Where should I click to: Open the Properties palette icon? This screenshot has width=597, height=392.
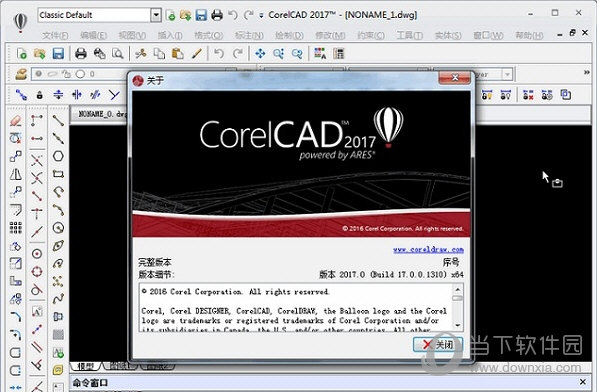pyautogui.click(x=338, y=54)
